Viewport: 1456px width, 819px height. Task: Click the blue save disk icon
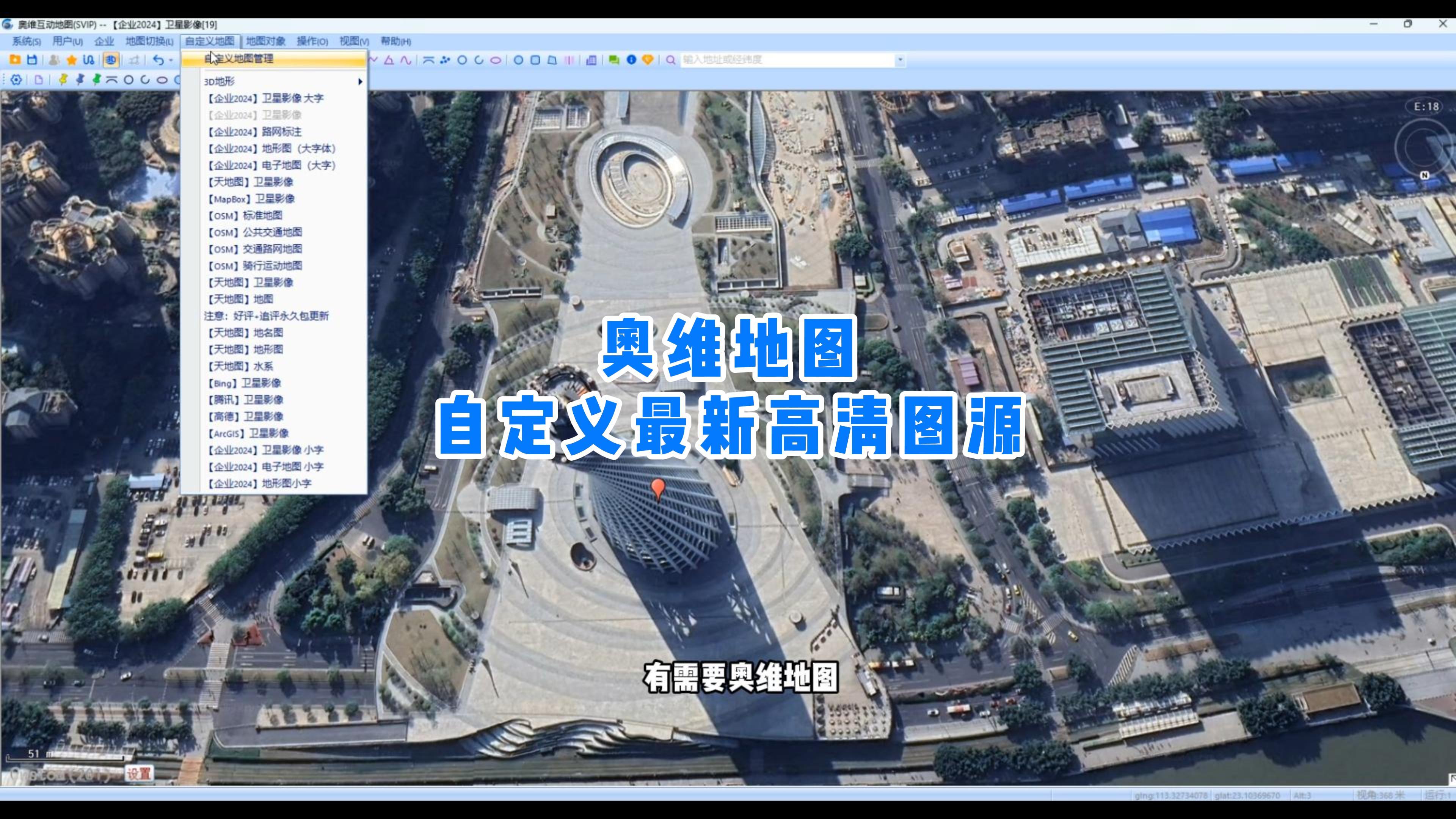32,60
